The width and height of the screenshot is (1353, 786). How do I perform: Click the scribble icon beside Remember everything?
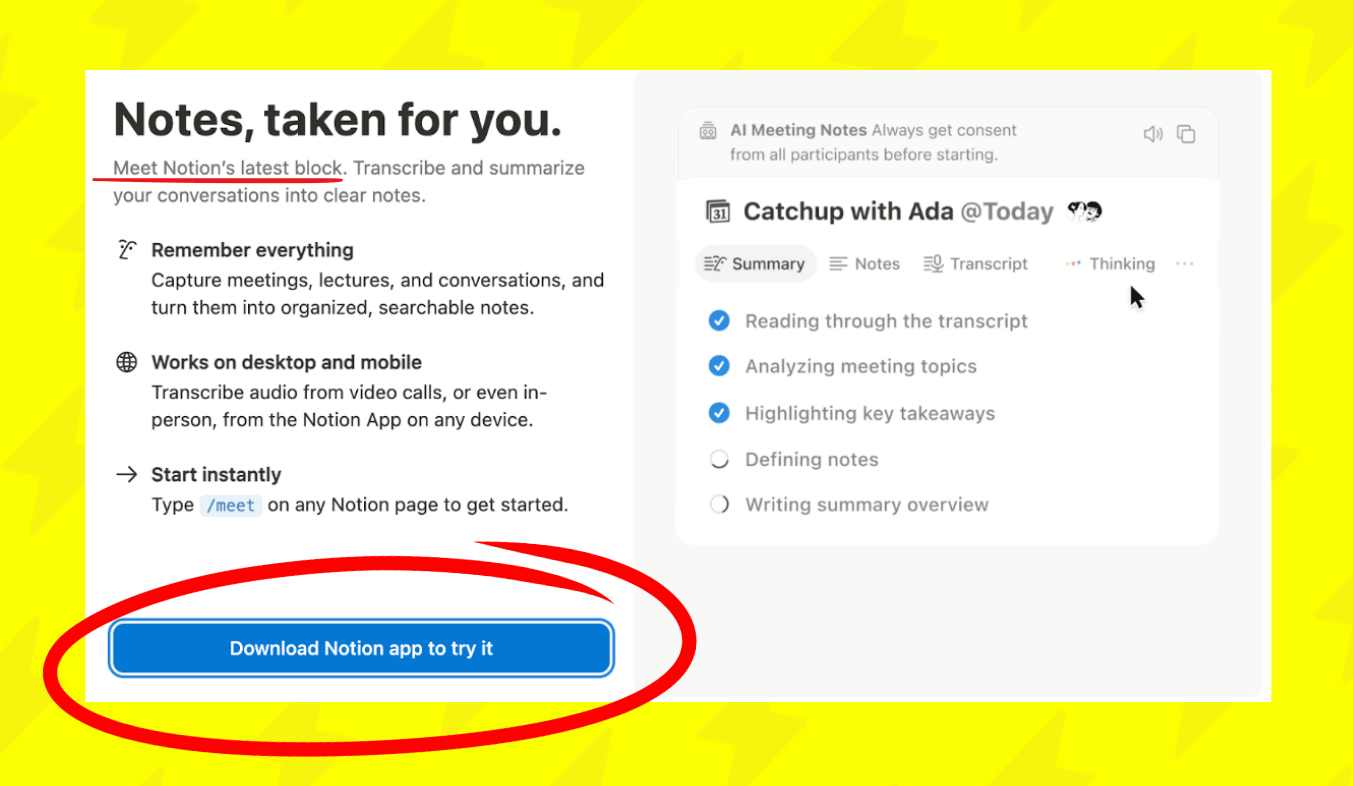coord(127,250)
